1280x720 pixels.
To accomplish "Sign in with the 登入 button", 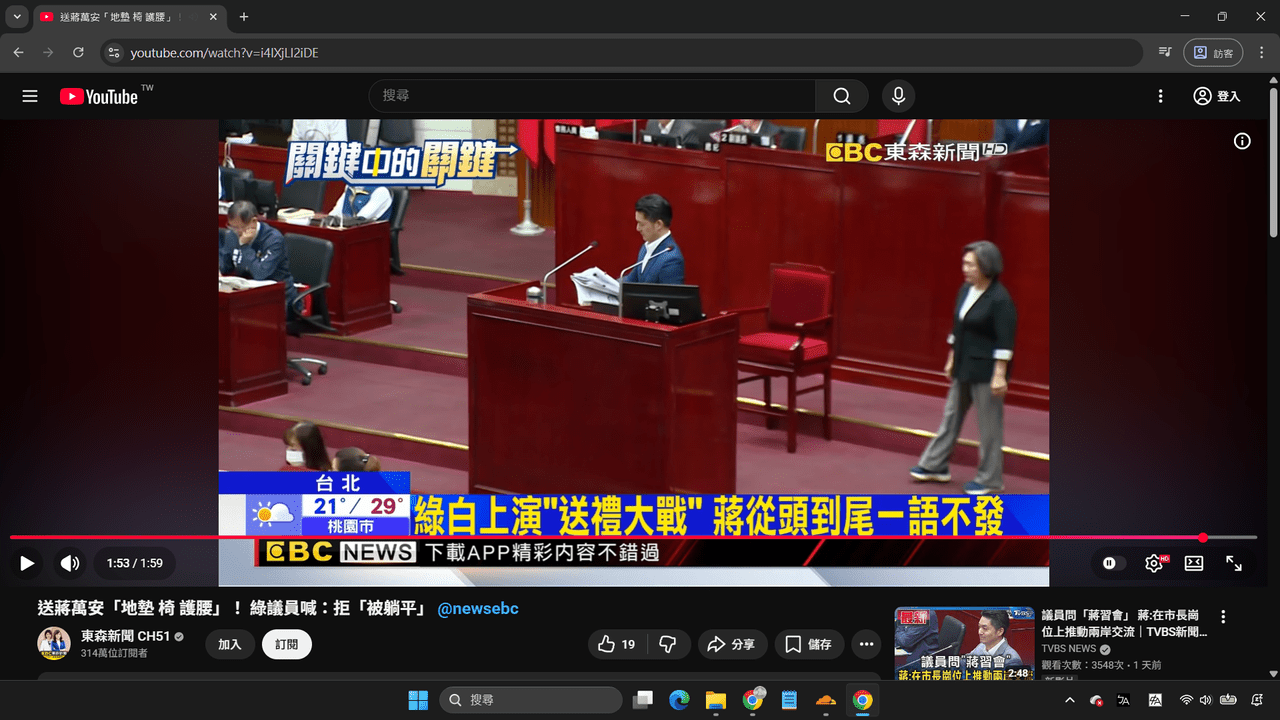I will [x=1217, y=96].
